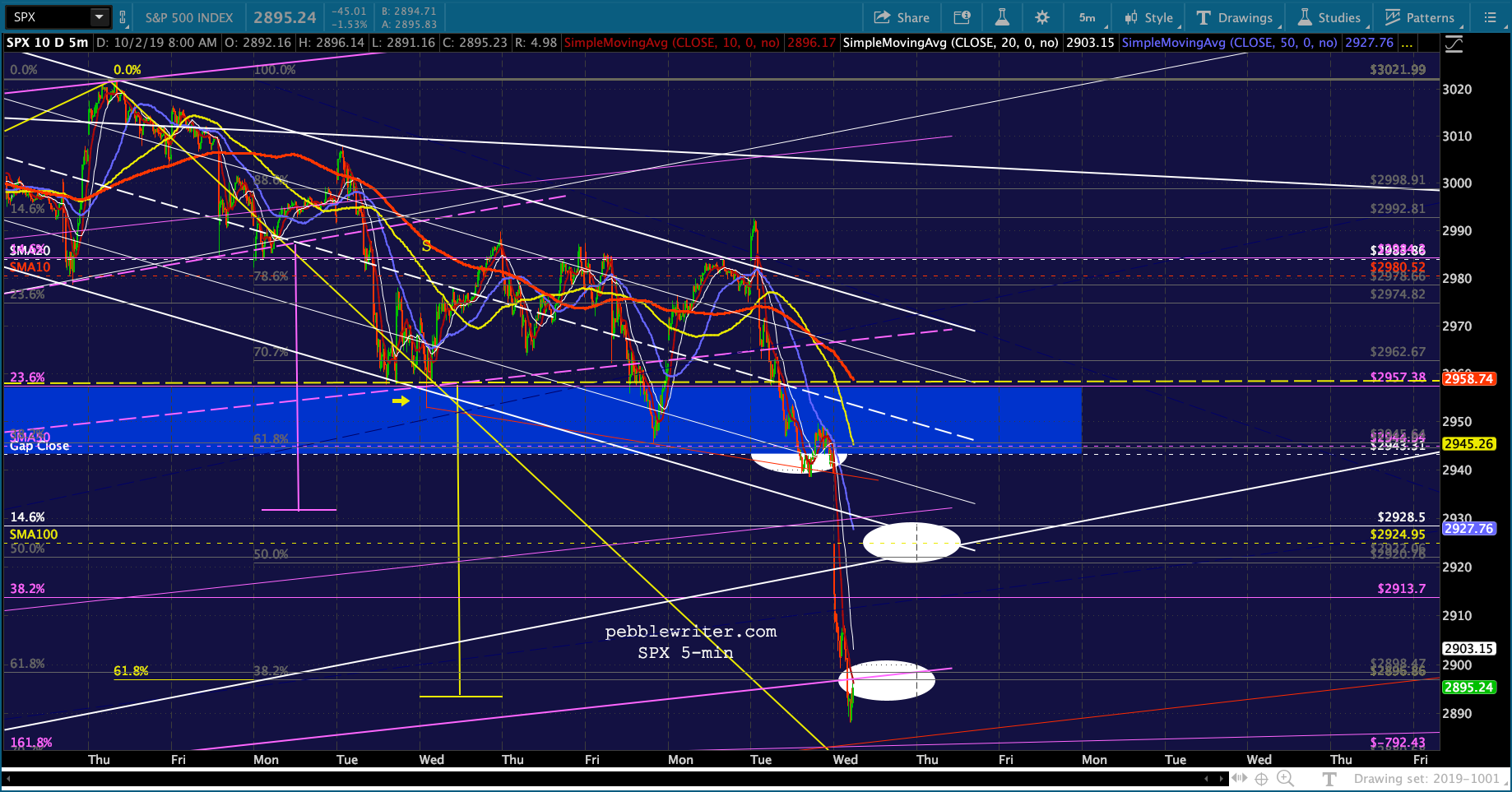This screenshot has width=1512, height=792.
Task: Click the expand horizontal arrows icon
Action: click(1238, 778)
